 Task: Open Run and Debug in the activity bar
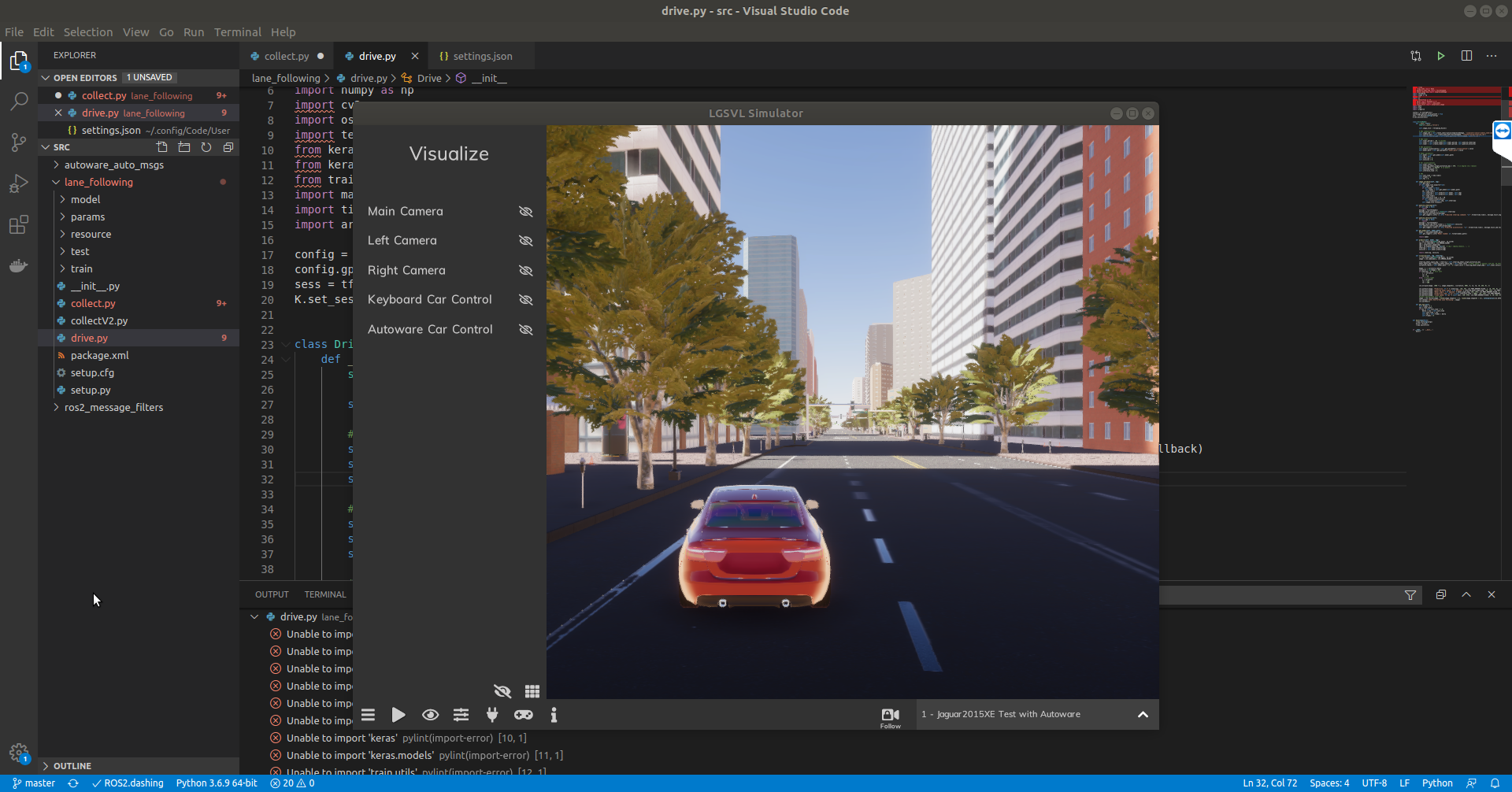(18, 183)
